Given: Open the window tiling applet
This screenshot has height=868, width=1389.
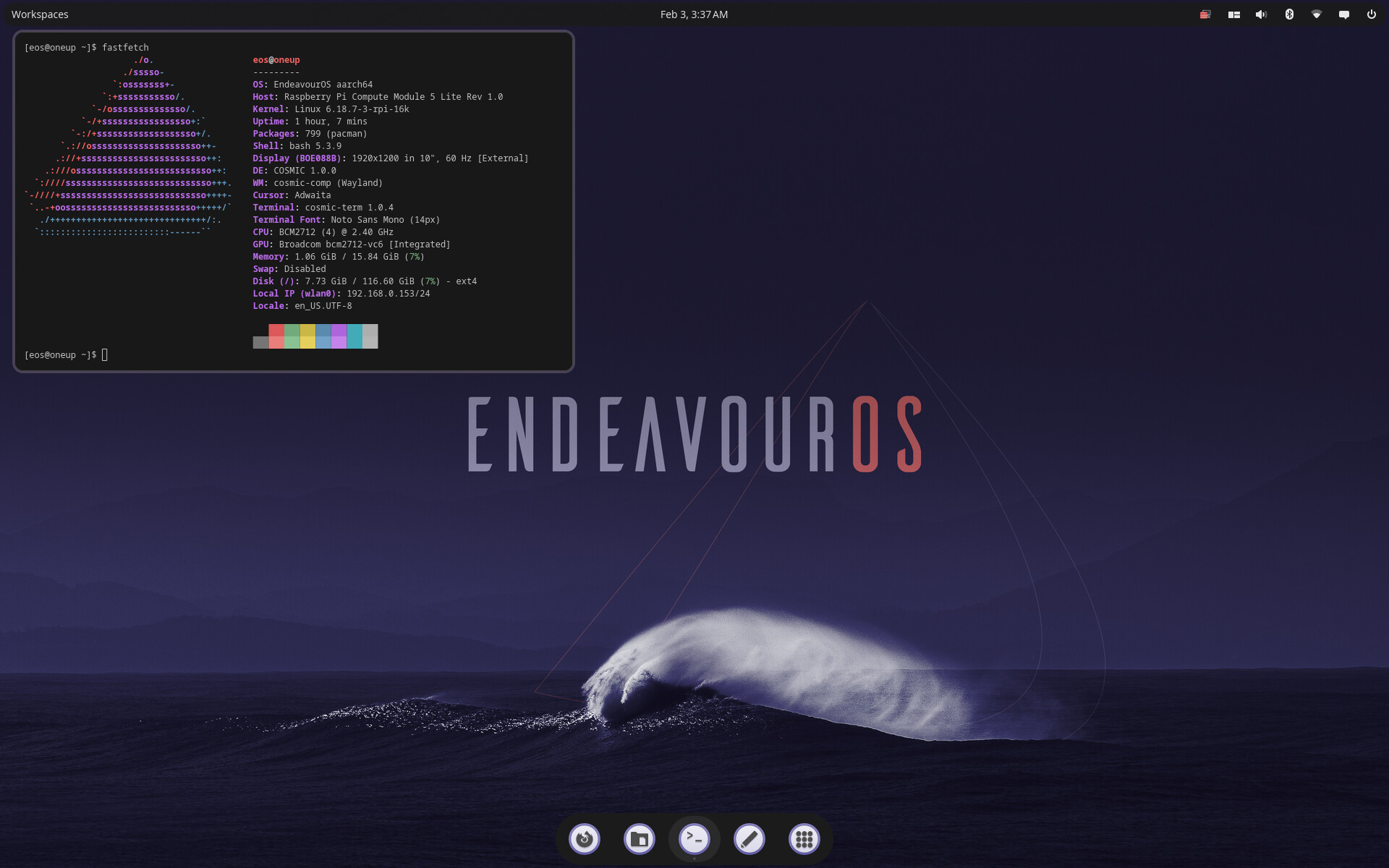Looking at the screenshot, I should pyautogui.click(x=1233, y=14).
